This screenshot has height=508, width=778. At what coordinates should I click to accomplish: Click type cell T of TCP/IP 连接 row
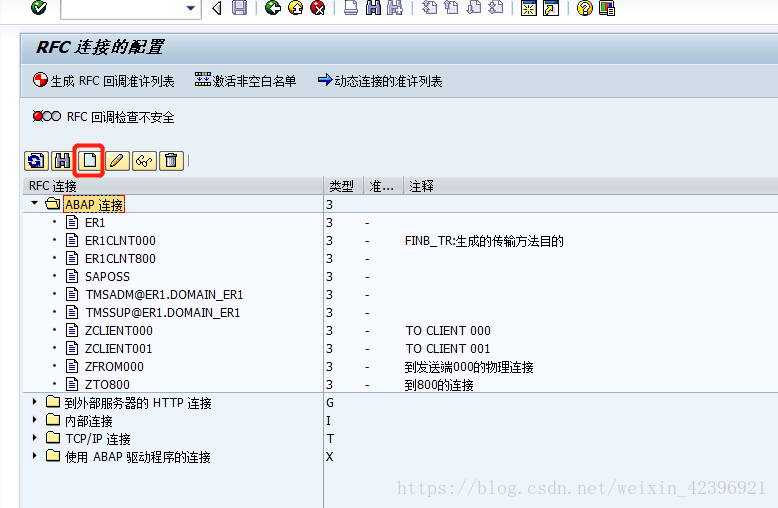[x=330, y=439]
